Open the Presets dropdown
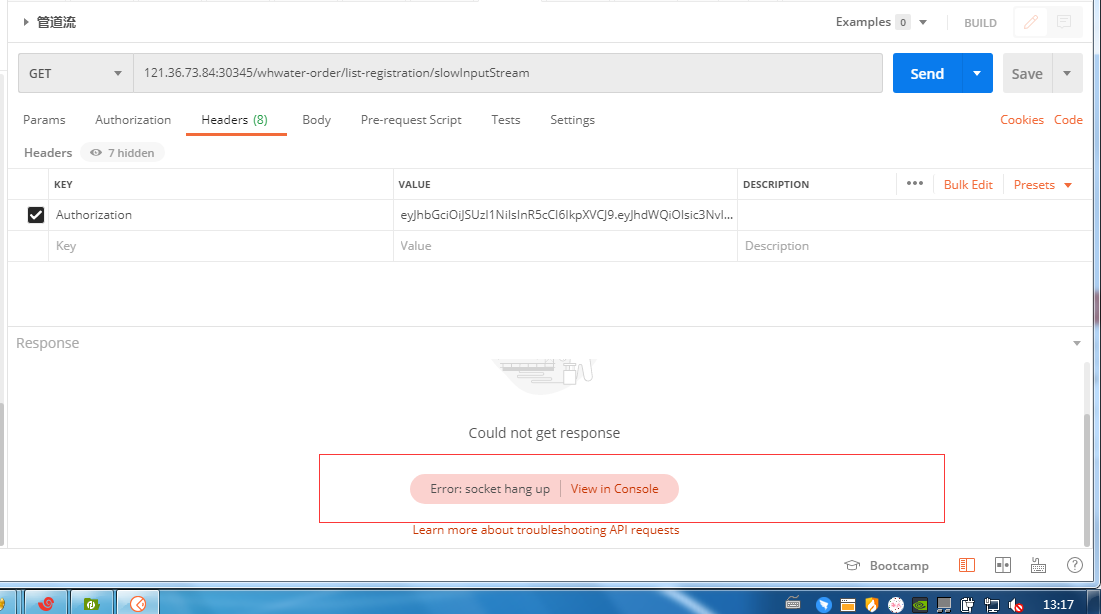The height and width of the screenshot is (614, 1101). [1042, 184]
